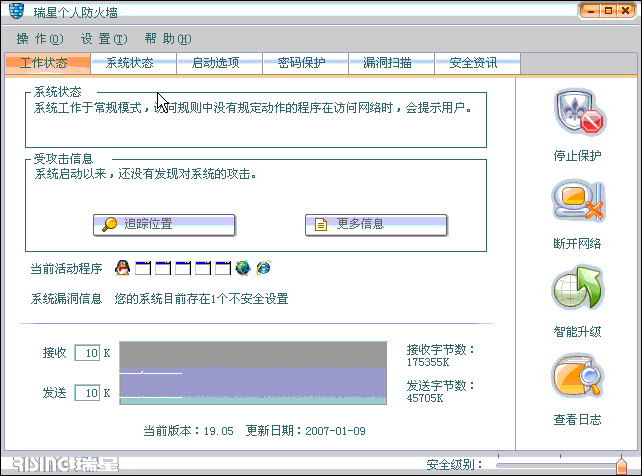Switch to the 系统状态 tab

(x=133, y=63)
